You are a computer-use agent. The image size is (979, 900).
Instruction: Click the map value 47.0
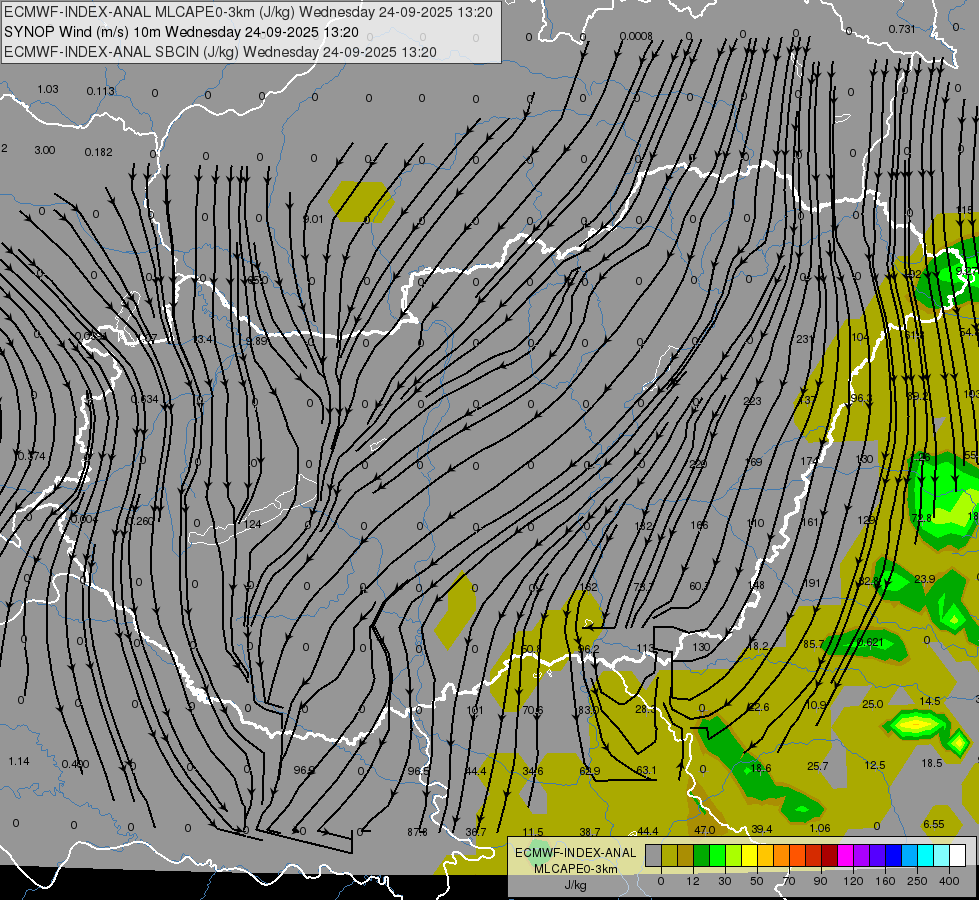pyautogui.click(x=704, y=830)
